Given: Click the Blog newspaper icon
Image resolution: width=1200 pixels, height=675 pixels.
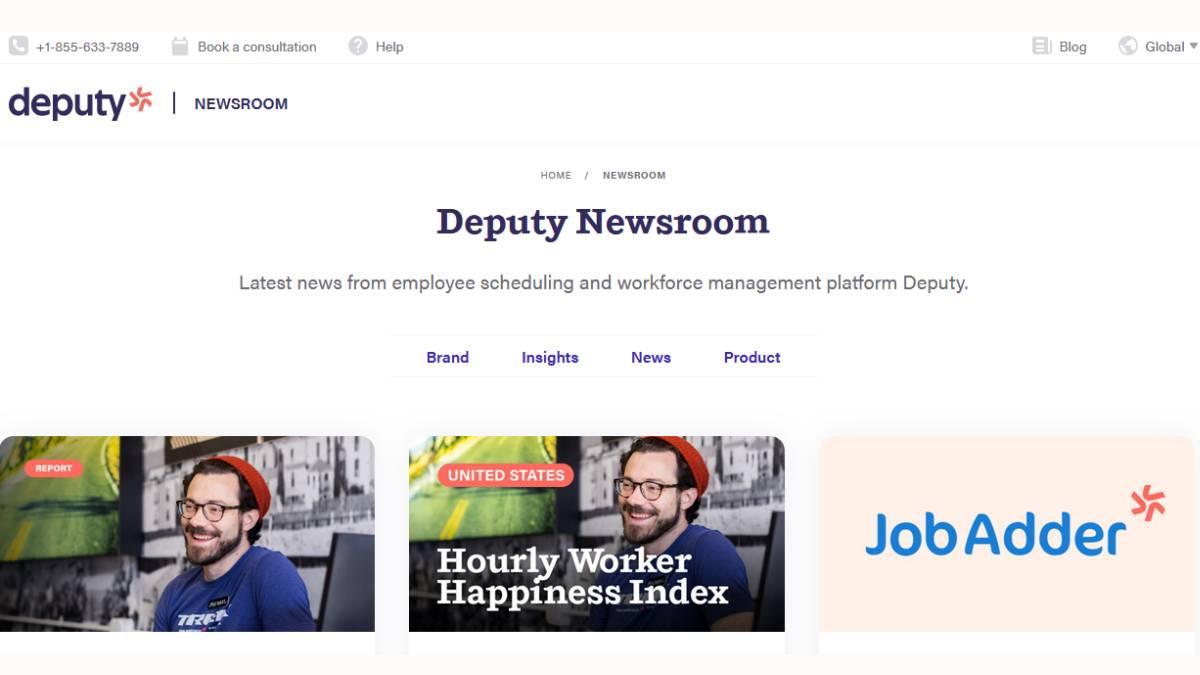Looking at the screenshot, I should [1042, 46].
